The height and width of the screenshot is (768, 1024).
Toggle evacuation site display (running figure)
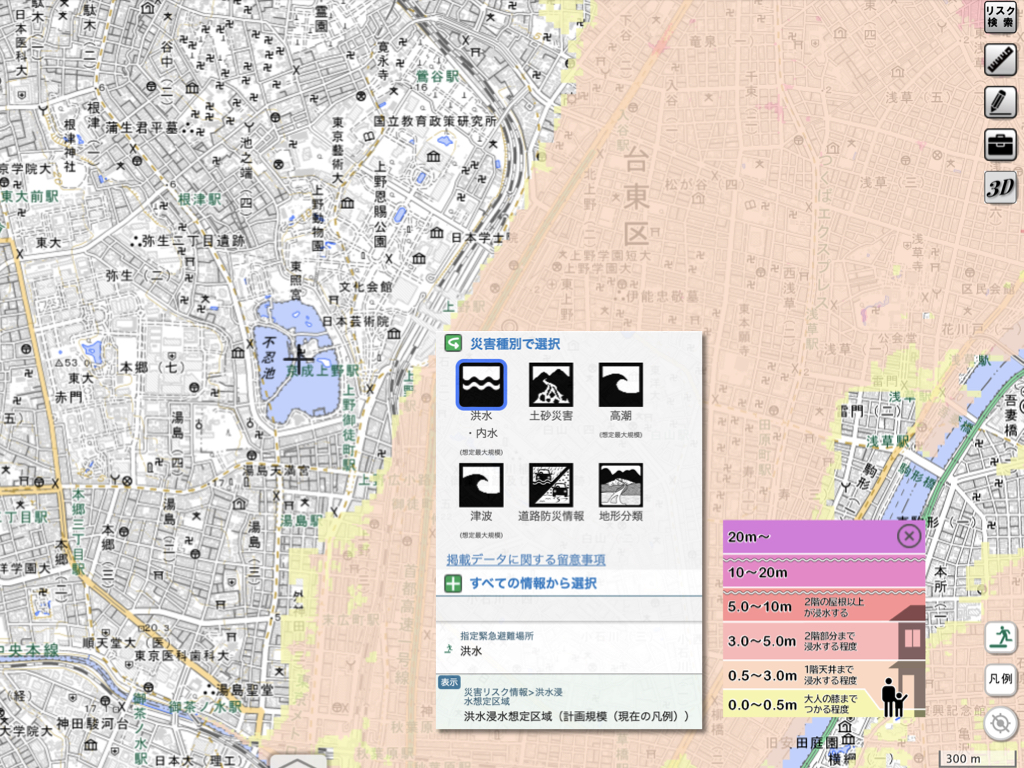coord(1000,637)
